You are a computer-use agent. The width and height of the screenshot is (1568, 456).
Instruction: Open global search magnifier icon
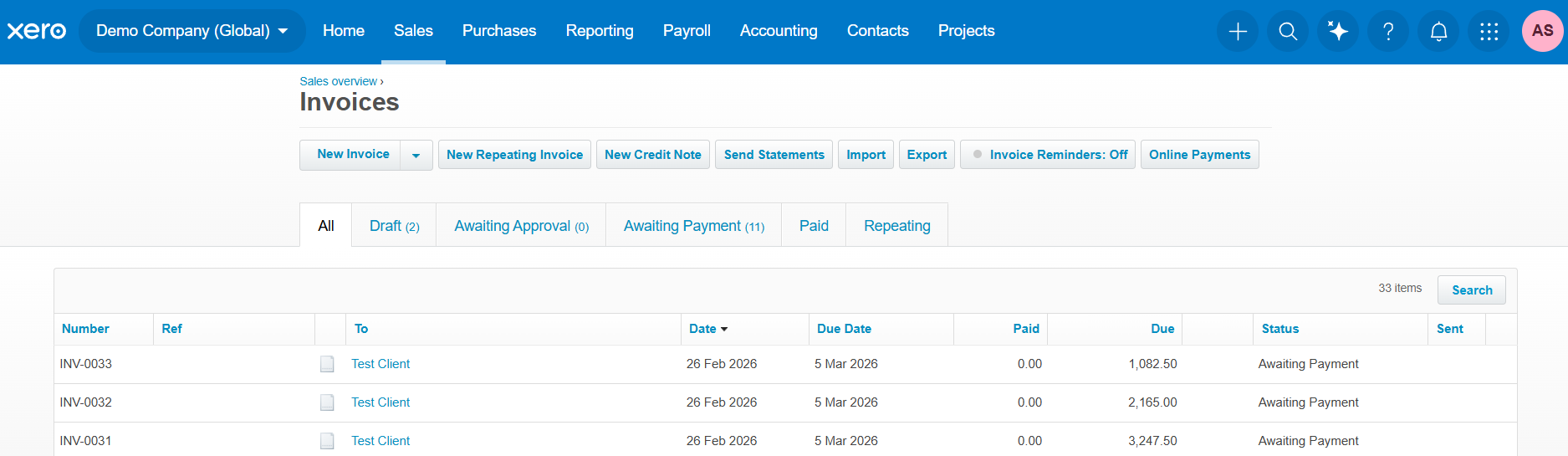point(1288,32)
